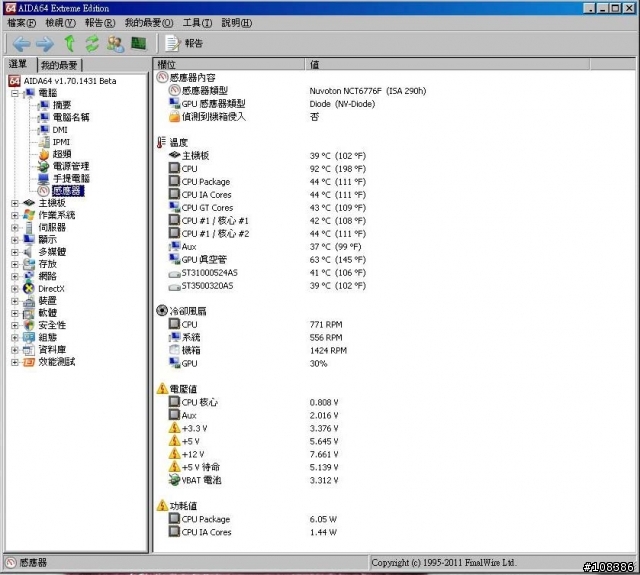This screenshot has height=575, width=640.
Task: Select the GPU 感應器類型 row
Action: coord(272,104)
